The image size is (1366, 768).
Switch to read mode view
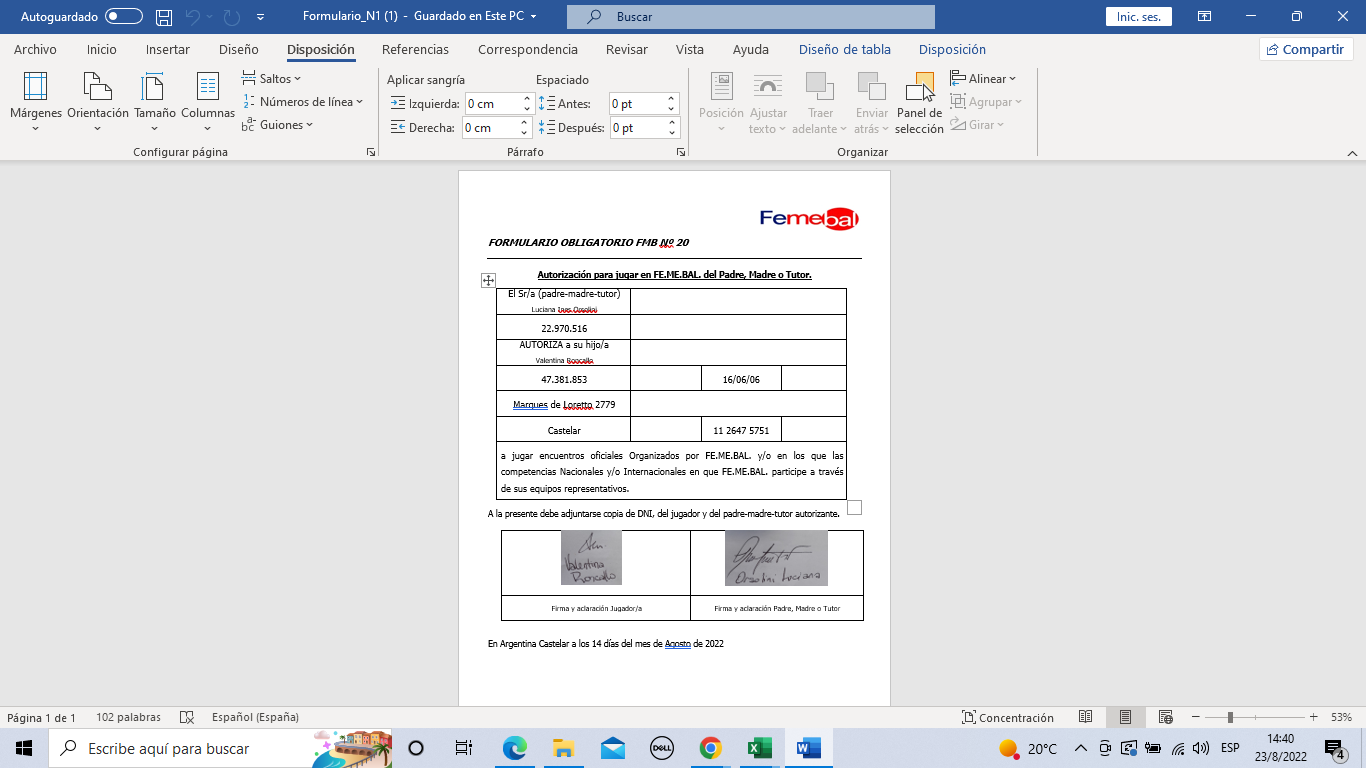click(1086, 717)
